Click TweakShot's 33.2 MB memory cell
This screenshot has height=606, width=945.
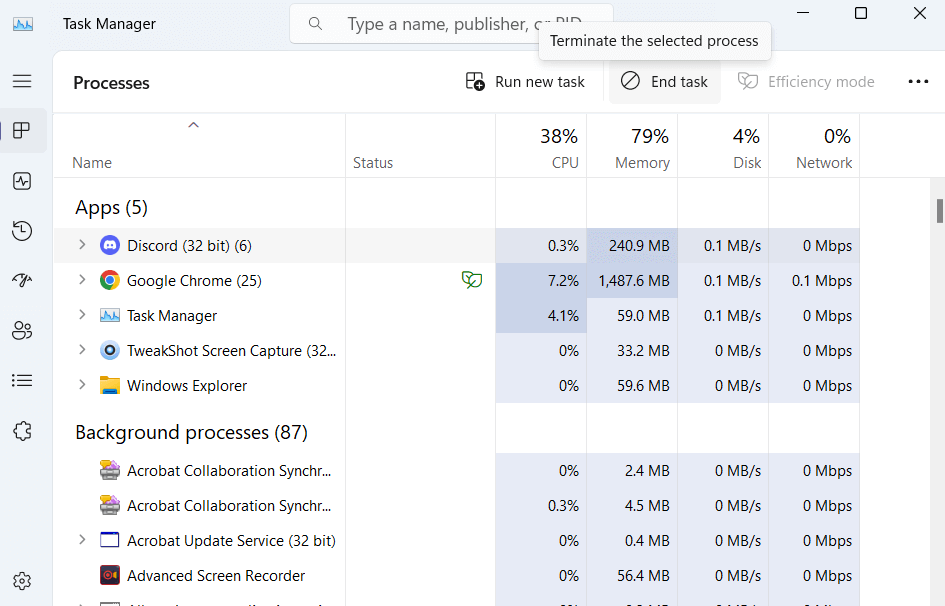[632, 351]
